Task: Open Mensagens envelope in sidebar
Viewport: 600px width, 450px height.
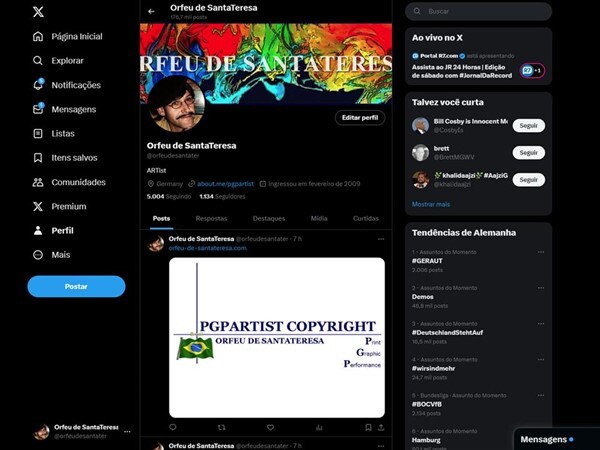Action: tap(38, 109)
